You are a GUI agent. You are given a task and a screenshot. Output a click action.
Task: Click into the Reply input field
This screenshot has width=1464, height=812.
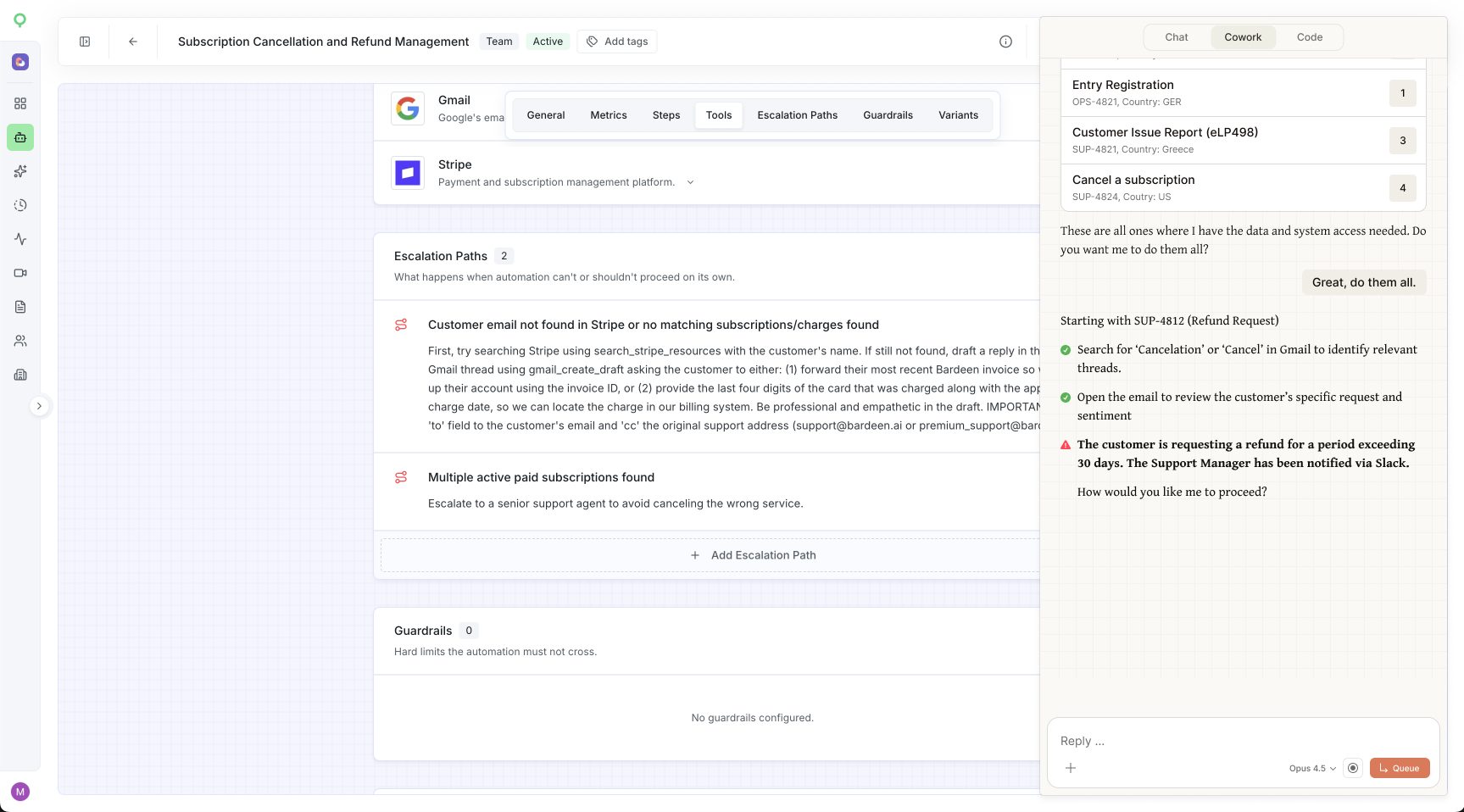(x=1243, y=741)
